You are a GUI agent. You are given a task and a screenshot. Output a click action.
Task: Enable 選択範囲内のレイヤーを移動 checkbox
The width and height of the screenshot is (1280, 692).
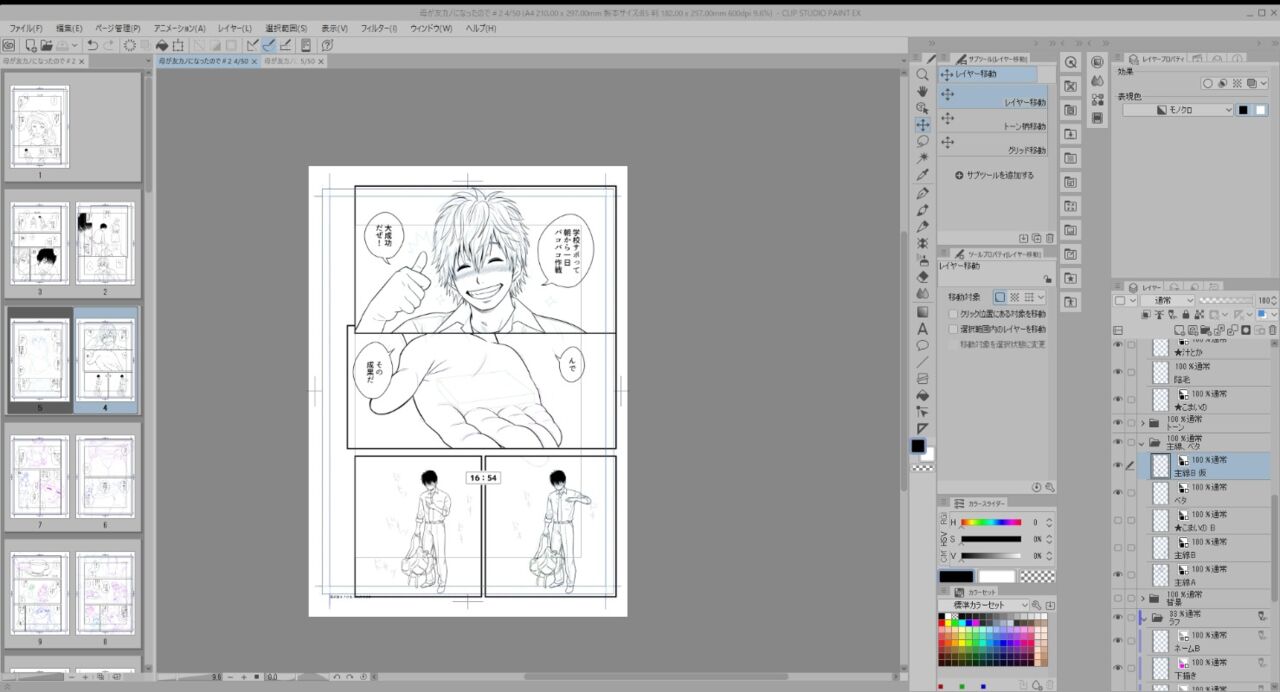click(x=953, y=329)
